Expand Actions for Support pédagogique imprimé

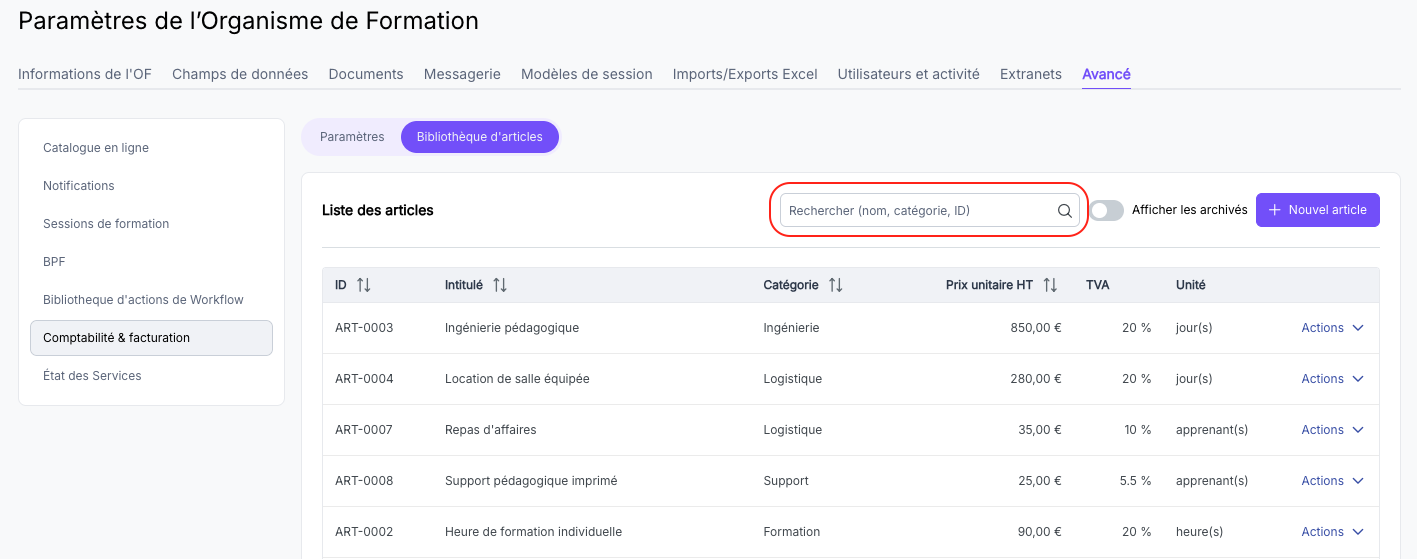click(x=1332, y=481)
